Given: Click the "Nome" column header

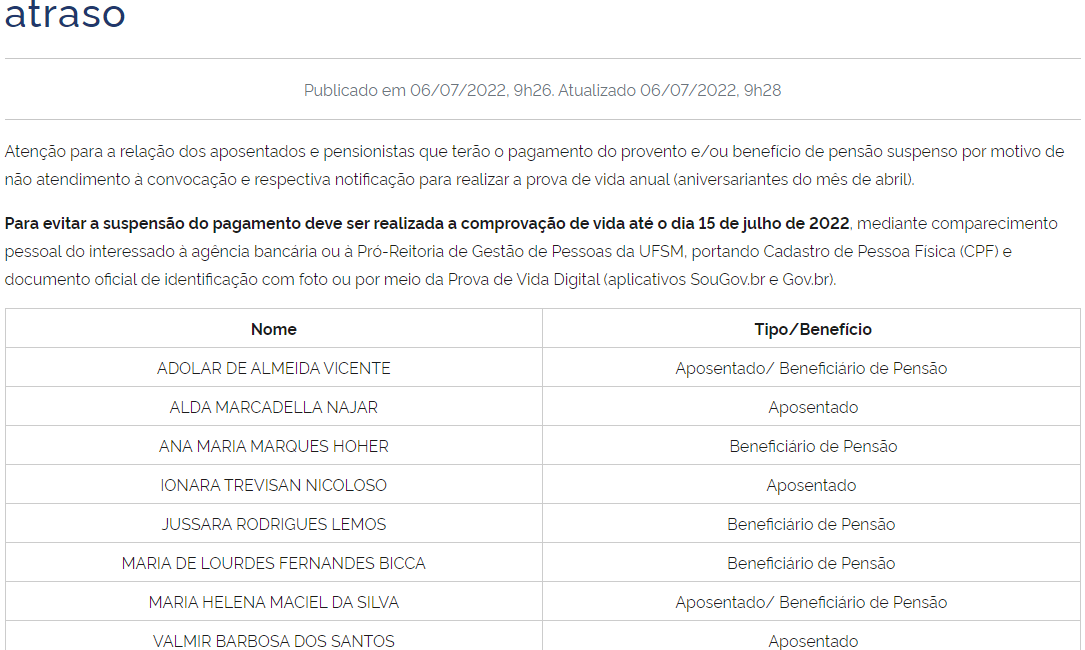Looking at the screenshot, I should click(273, 329).
